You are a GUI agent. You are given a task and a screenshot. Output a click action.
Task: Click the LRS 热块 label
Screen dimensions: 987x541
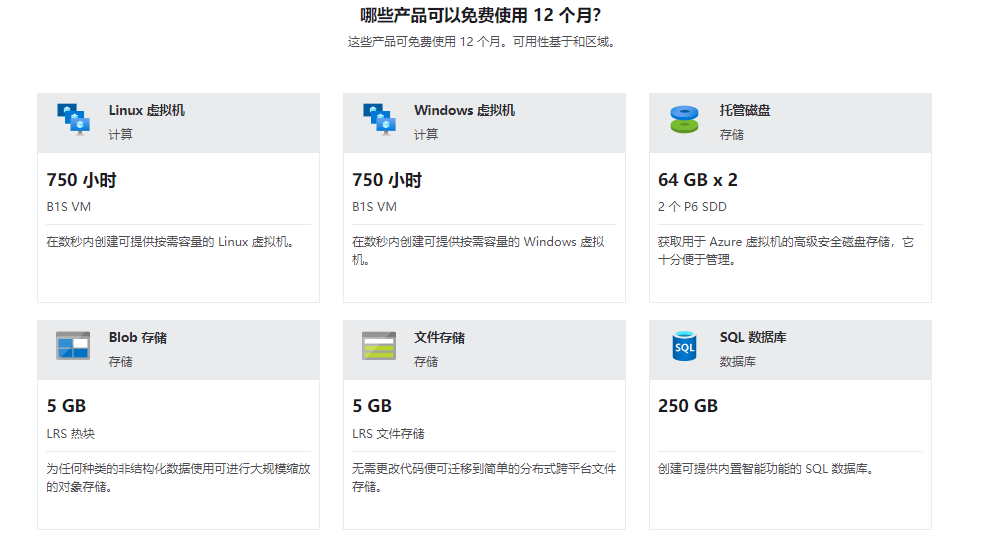(x=71, y=434)
